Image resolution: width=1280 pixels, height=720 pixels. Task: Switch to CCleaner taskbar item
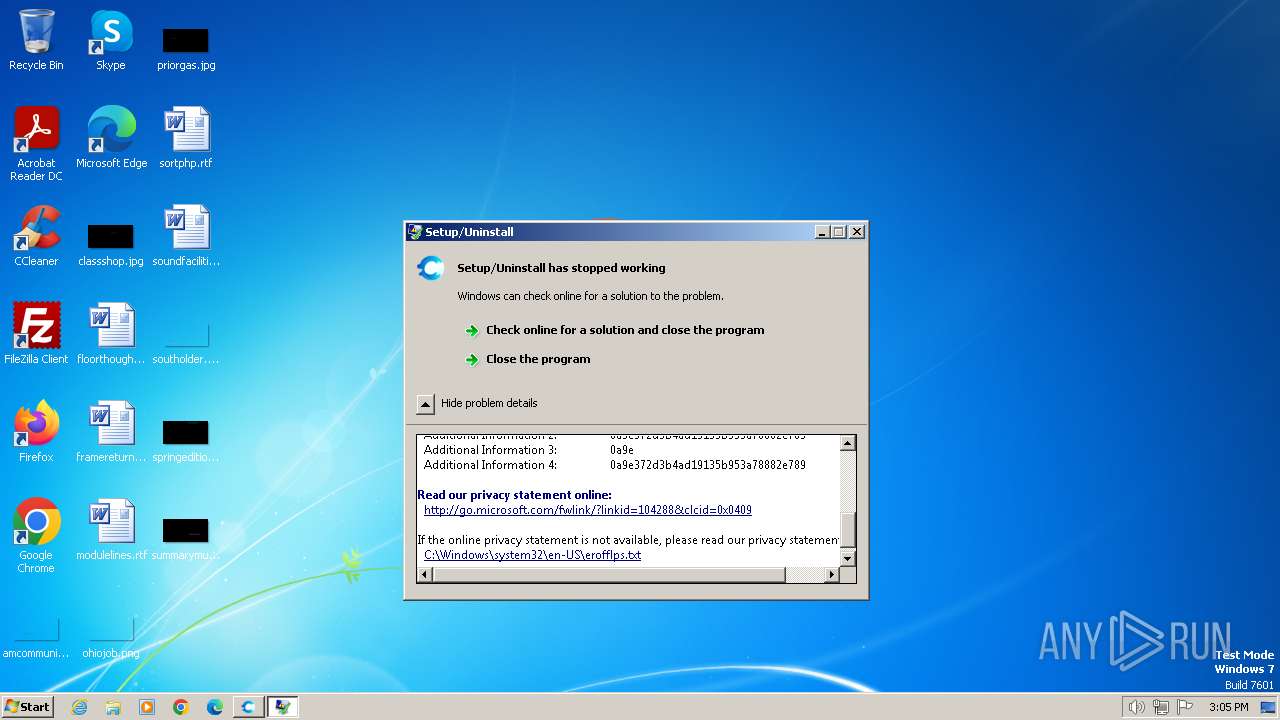(248, 707)
